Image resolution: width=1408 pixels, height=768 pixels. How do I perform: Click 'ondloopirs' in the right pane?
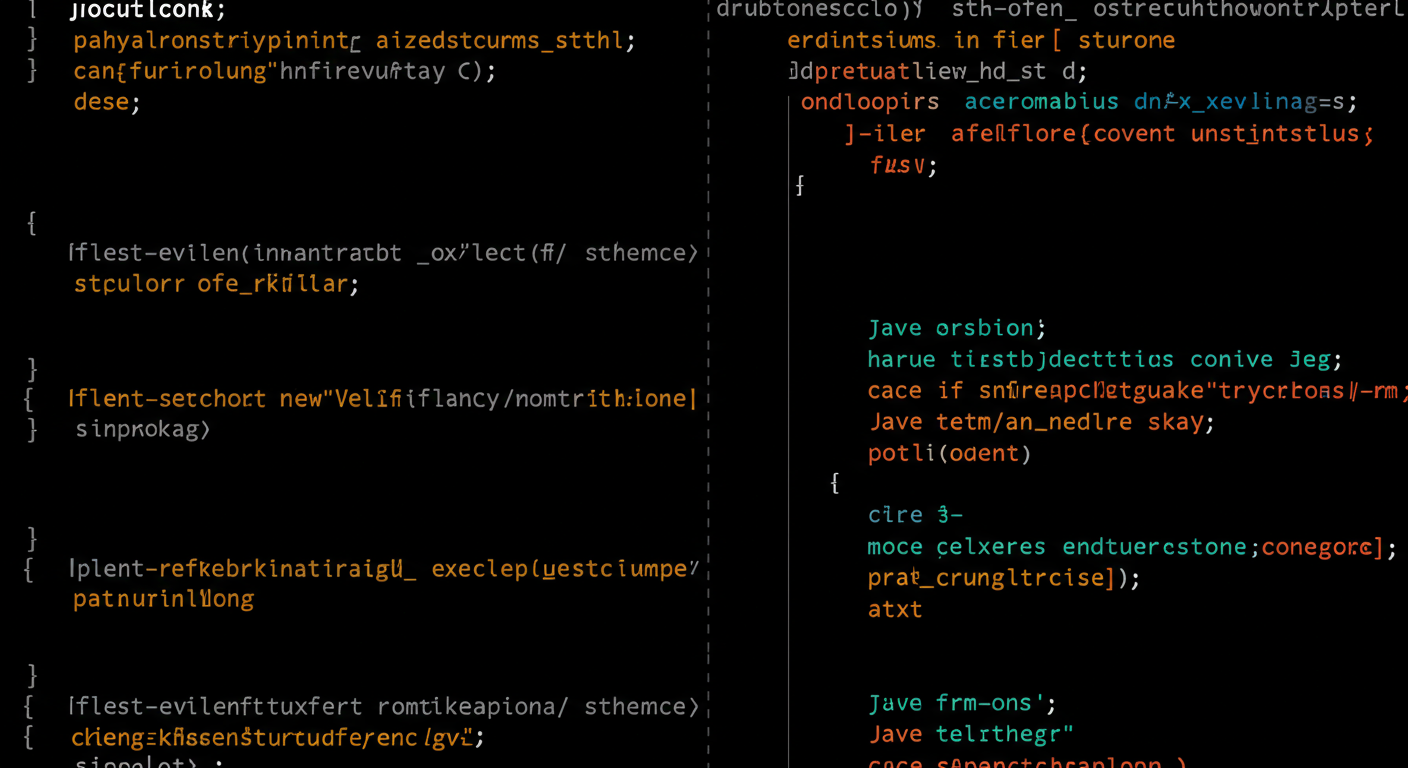(x=870, y=102)
